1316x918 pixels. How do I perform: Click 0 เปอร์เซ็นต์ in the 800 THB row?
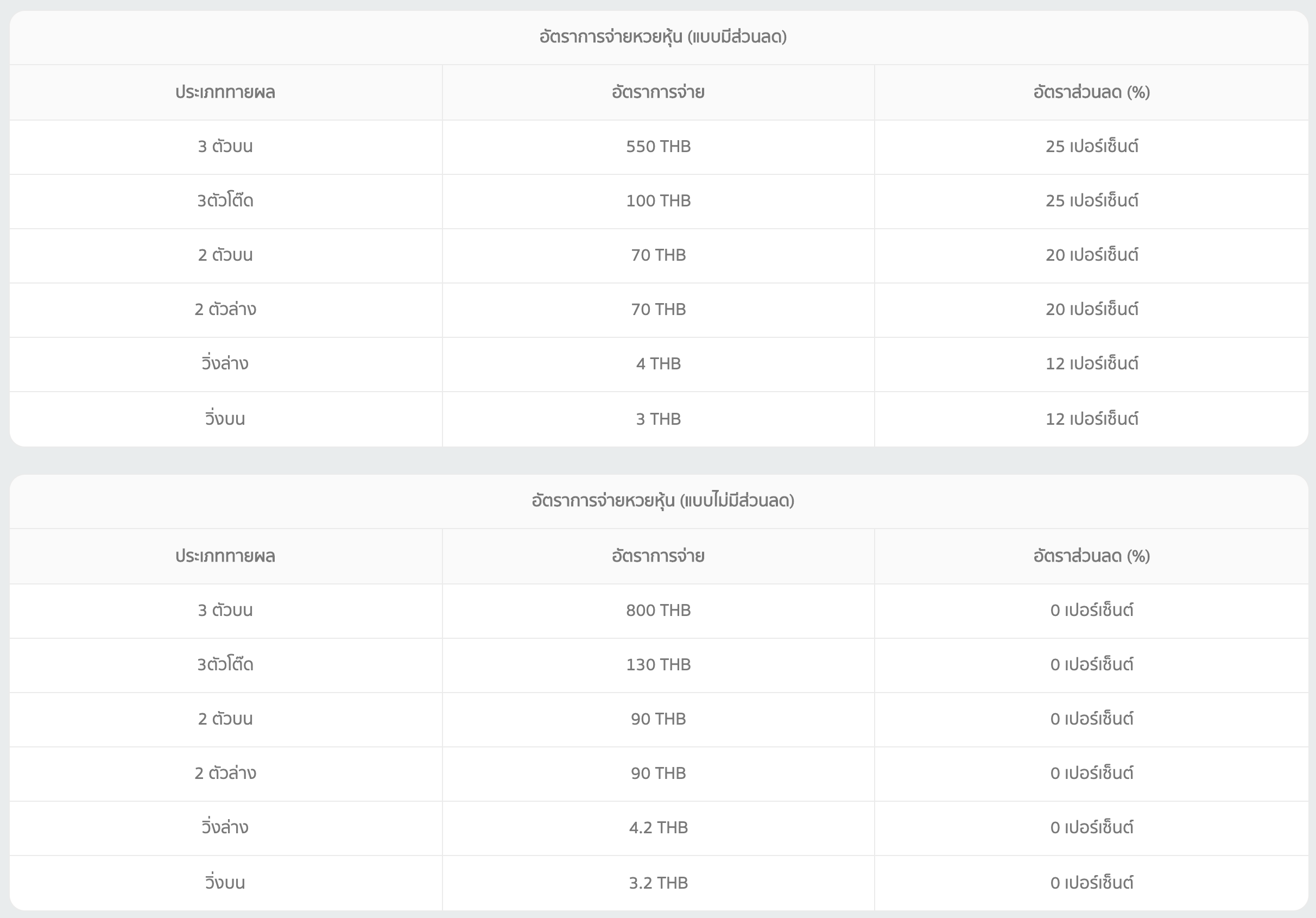point(1091,610)
